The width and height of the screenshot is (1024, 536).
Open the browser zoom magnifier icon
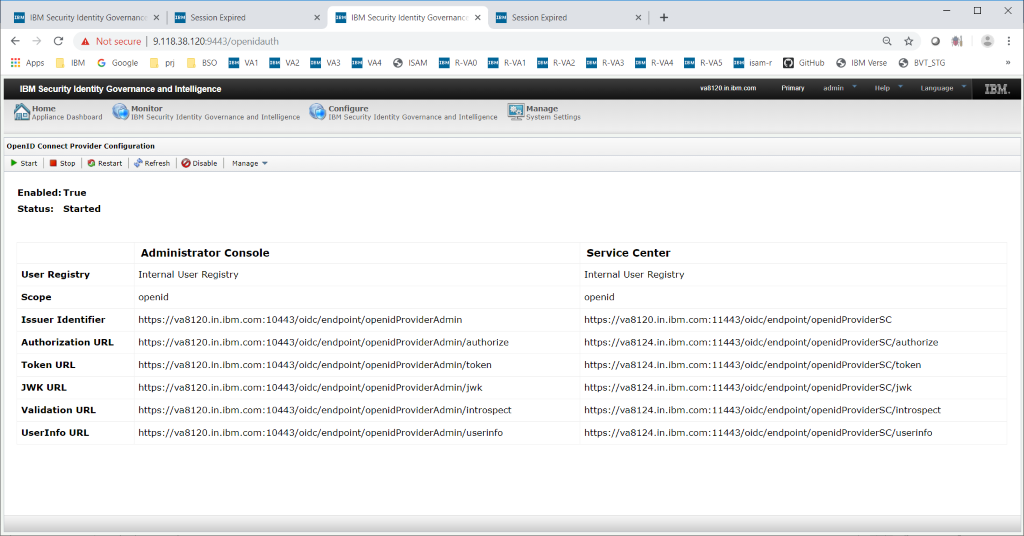coord(887,41)
